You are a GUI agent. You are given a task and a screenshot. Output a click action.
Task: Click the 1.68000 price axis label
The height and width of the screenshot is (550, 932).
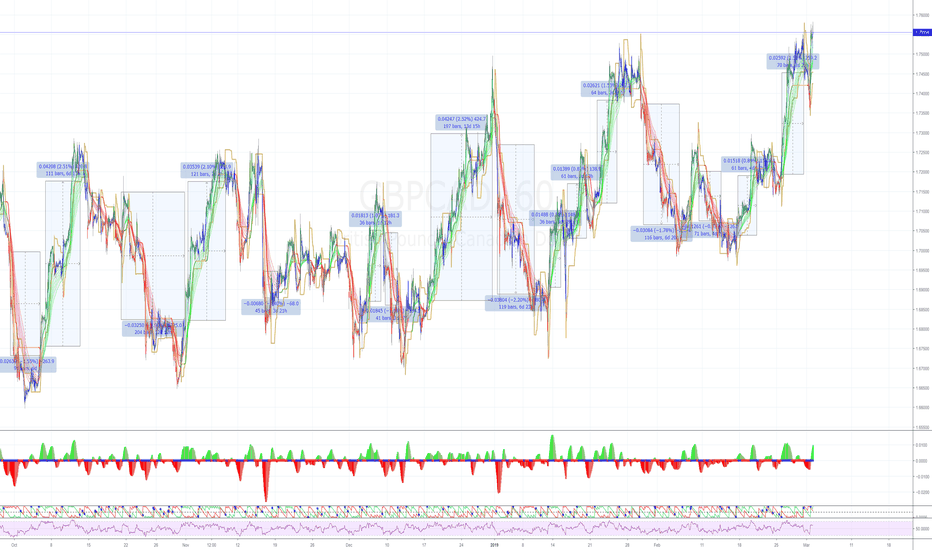coord(922,329)
